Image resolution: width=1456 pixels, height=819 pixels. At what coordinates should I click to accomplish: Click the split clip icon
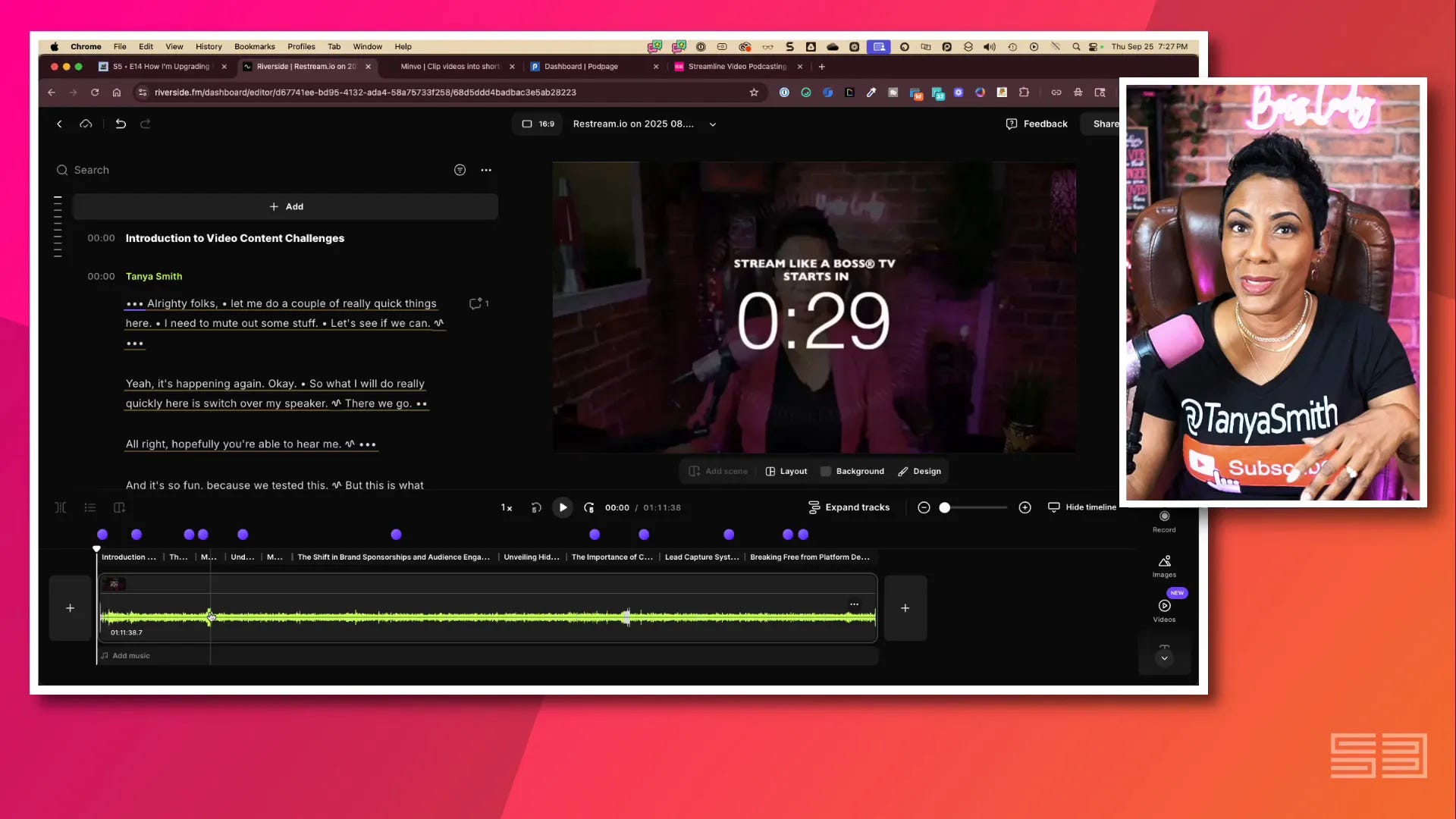[61, 507]
